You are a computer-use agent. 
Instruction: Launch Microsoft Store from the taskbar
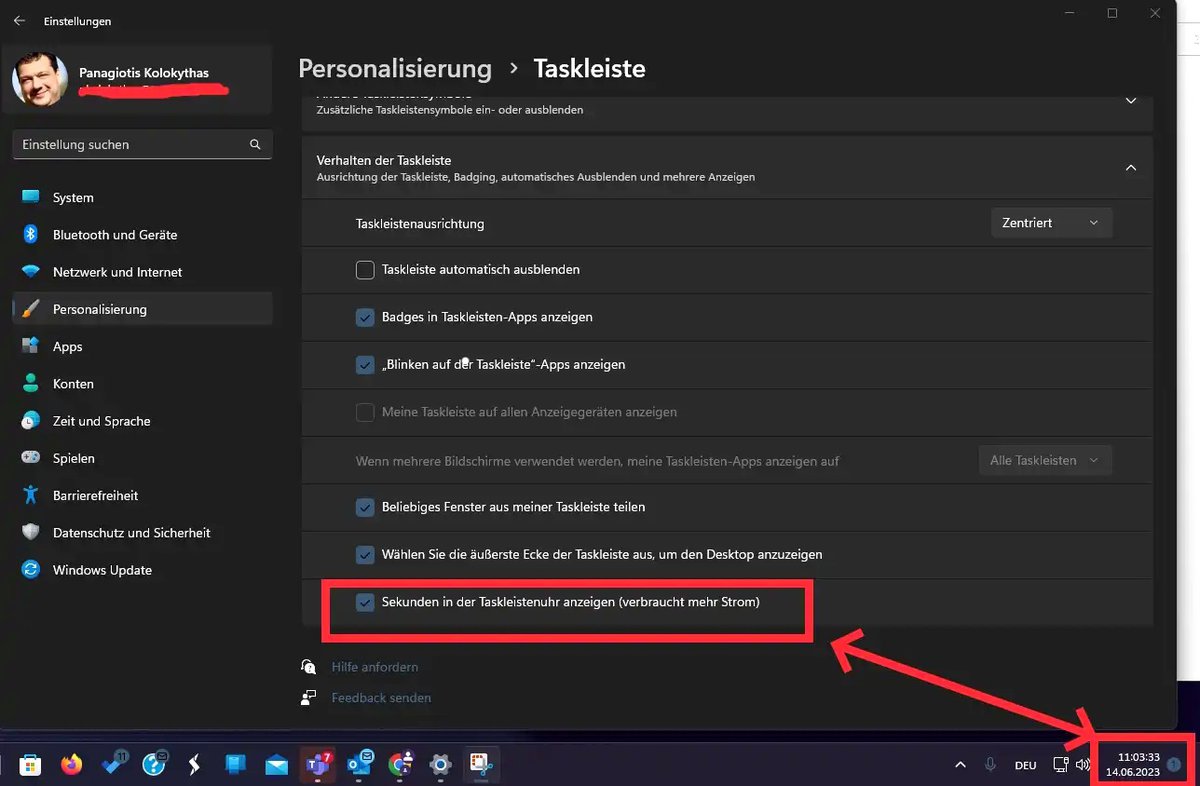click(x=30, y=765)
